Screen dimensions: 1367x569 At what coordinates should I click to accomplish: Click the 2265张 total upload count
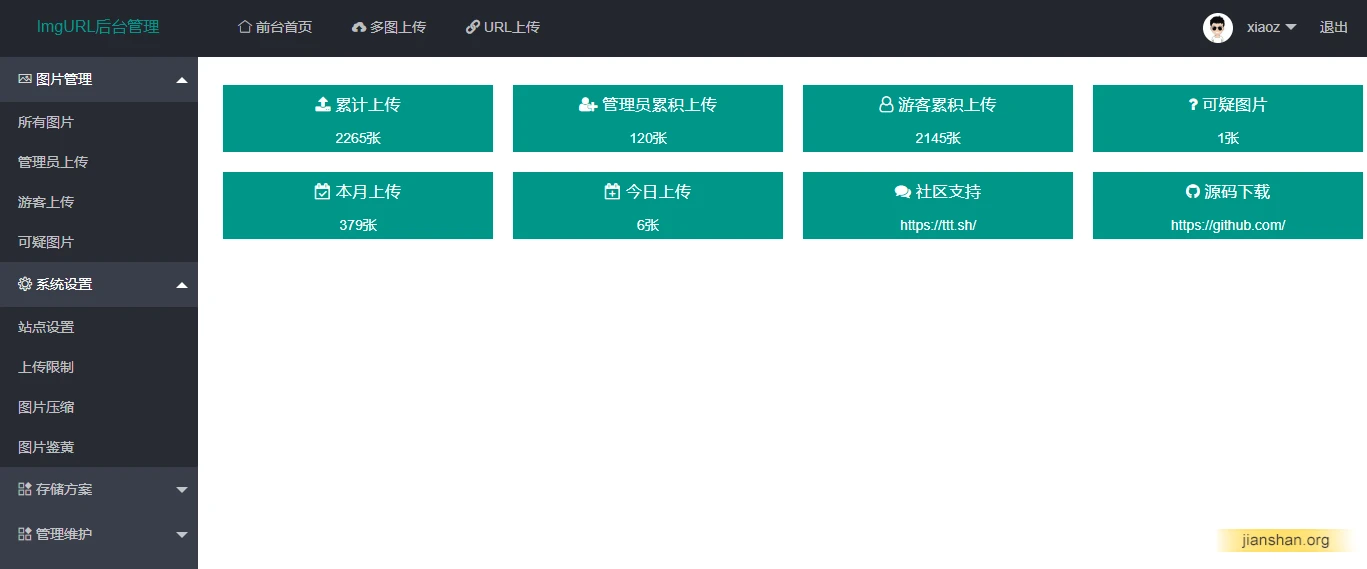[358, 138]
